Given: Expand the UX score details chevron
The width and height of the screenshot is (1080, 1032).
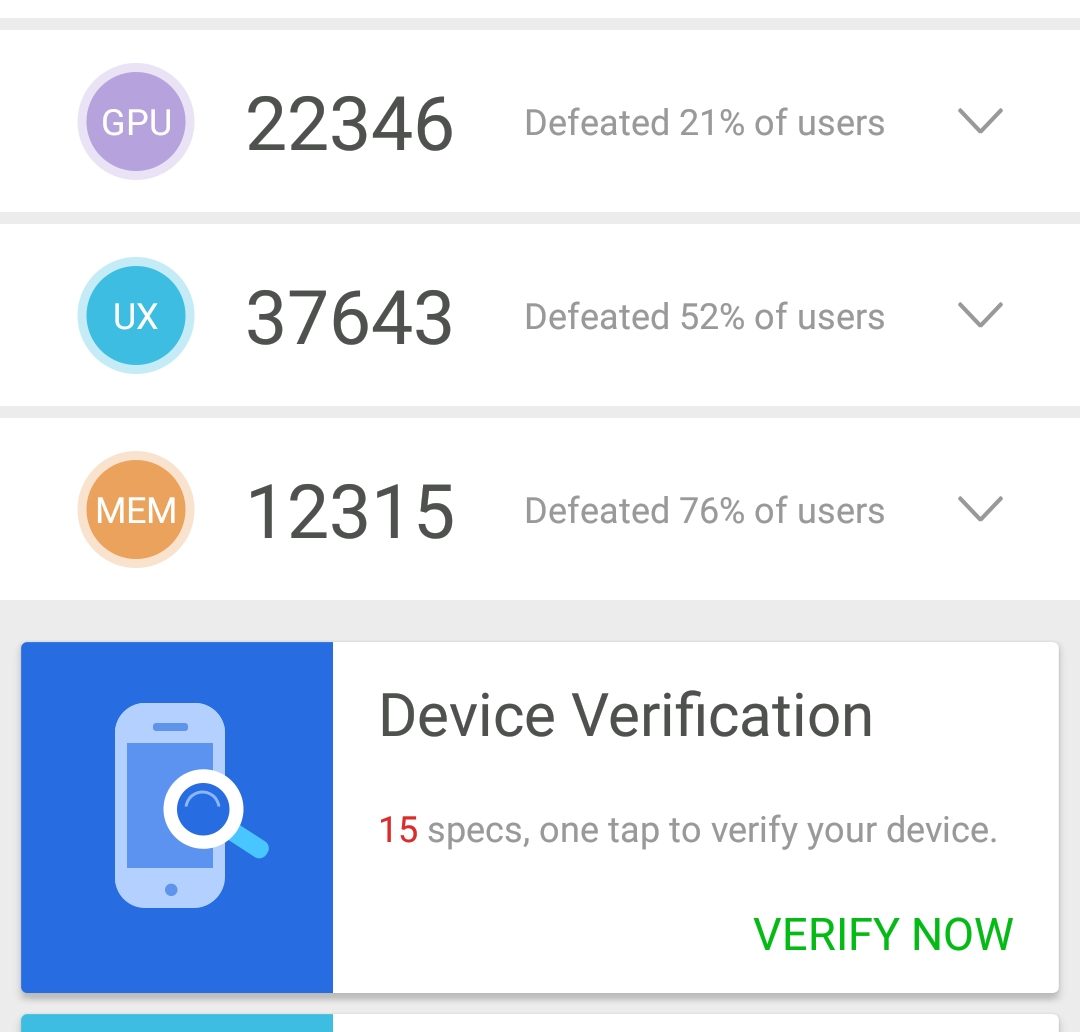Looking at the screenshot, I should (979, 316).
